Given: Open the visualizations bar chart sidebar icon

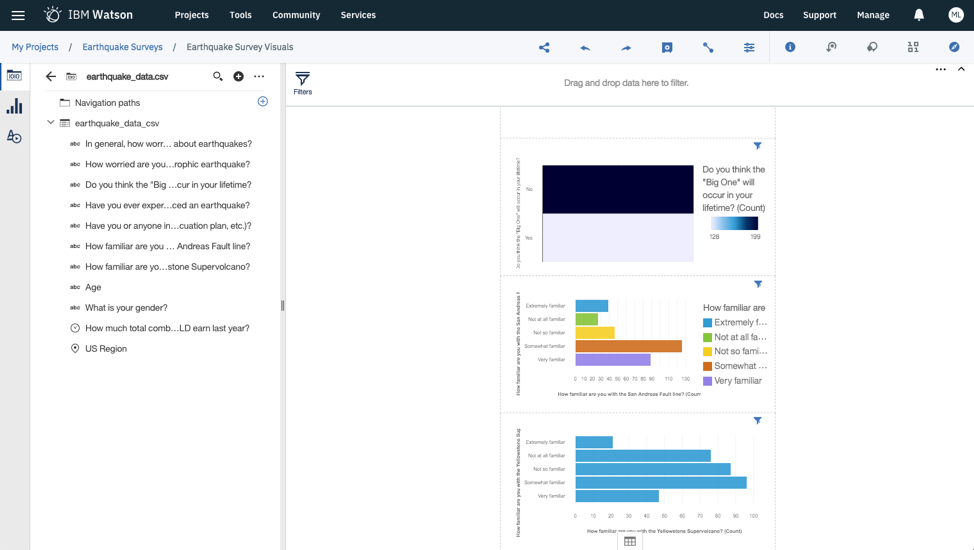Looking at the screenshot, I should click(14, 106).
